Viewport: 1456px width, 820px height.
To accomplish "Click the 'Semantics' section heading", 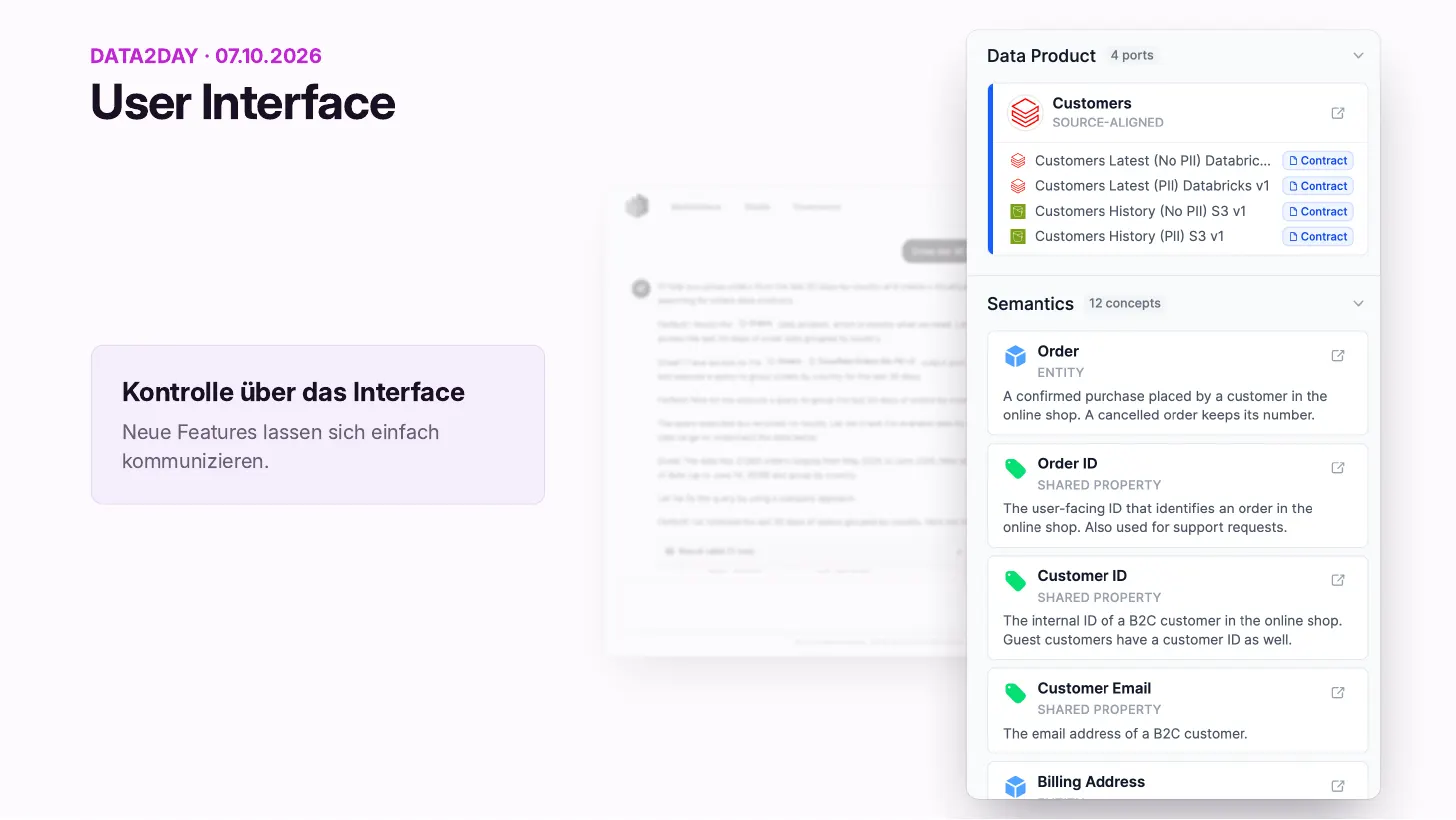I will pos(1030,304).
